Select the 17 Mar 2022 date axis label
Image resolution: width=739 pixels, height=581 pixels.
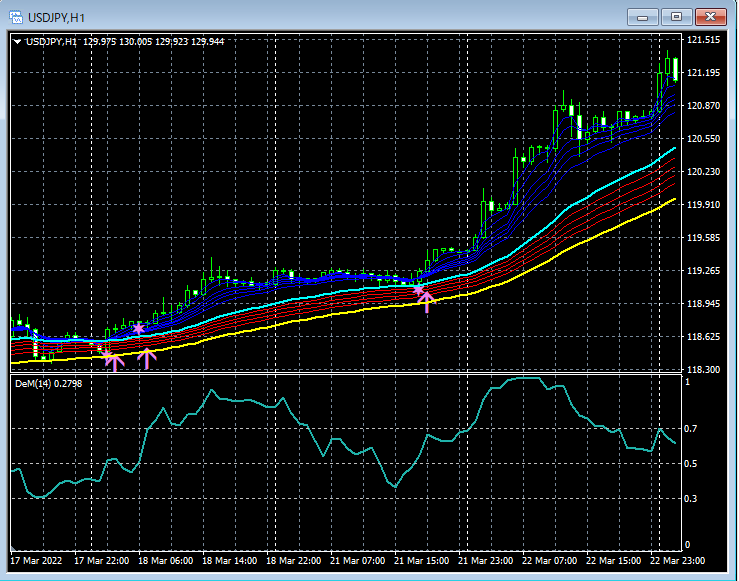point(36,560)
